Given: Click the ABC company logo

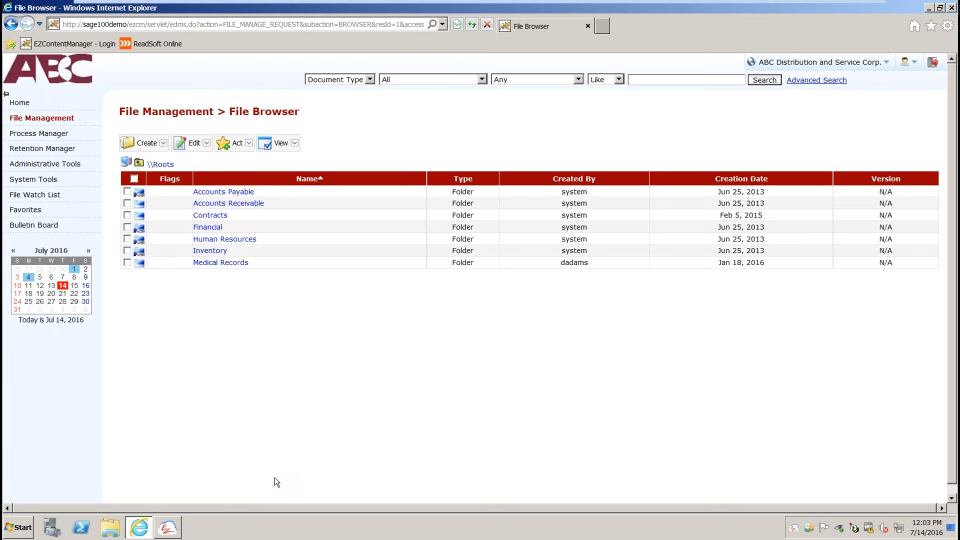Looking at the screenshot, I should coord(48,69).
